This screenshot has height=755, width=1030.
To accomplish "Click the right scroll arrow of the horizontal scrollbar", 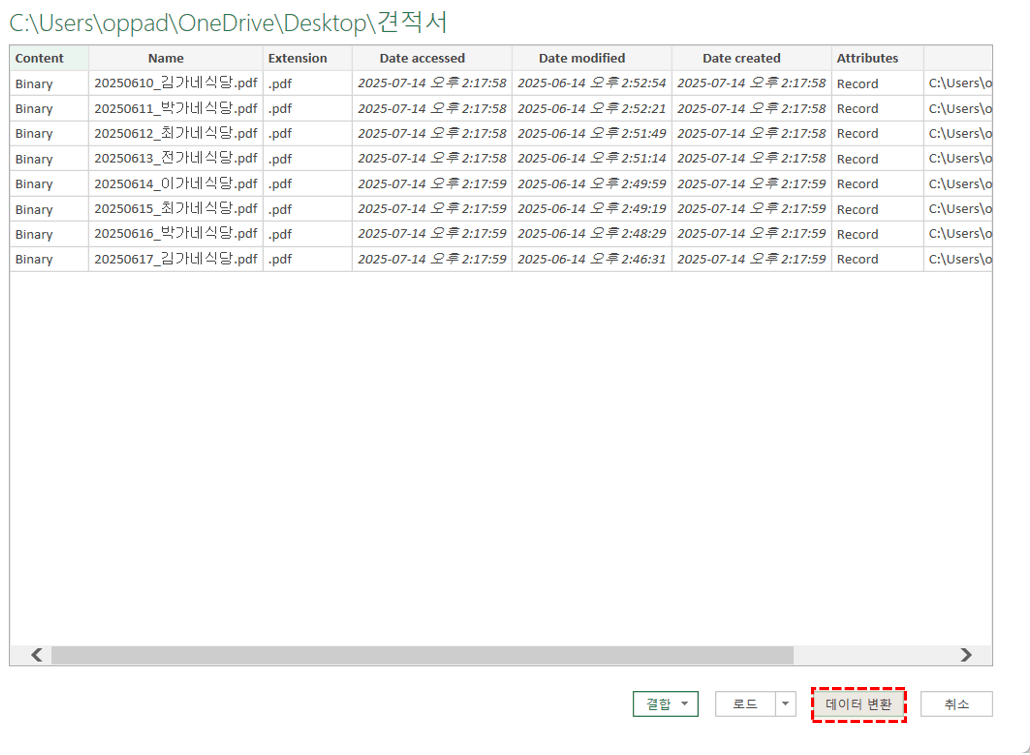I will [965, 655].
